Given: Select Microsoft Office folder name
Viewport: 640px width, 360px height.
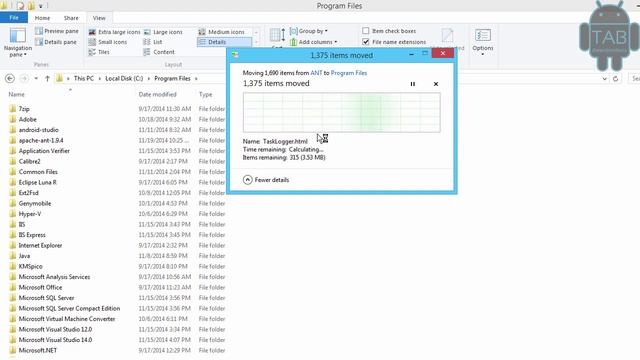Looking at the screenshot, I should 40,288.
